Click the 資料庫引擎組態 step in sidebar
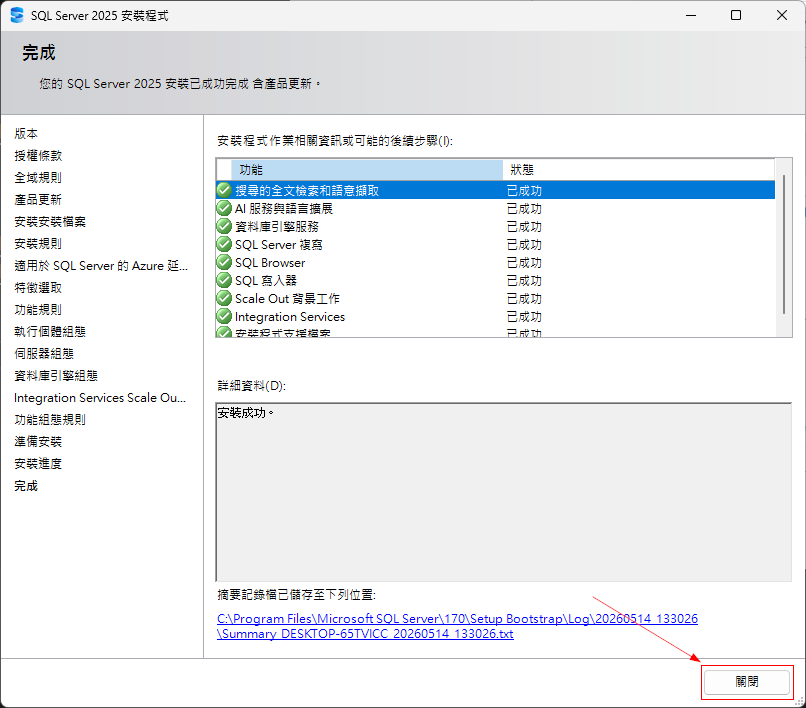Viewport: 806px width, 708px height. (56, 376)
